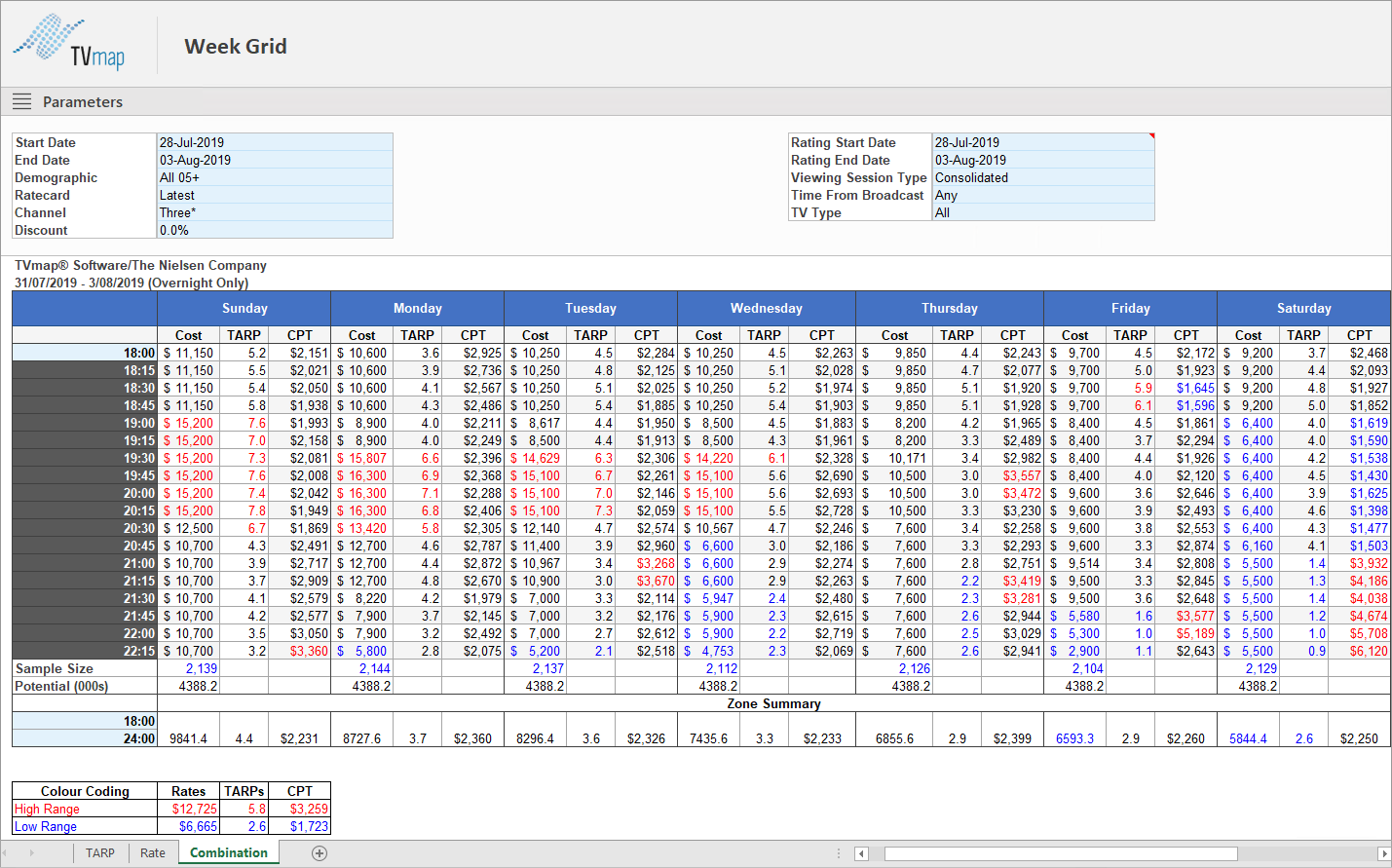1392x868 pixels.
Task: Select Saturday 22:15 CPT $6,120
Action: 1360,651
